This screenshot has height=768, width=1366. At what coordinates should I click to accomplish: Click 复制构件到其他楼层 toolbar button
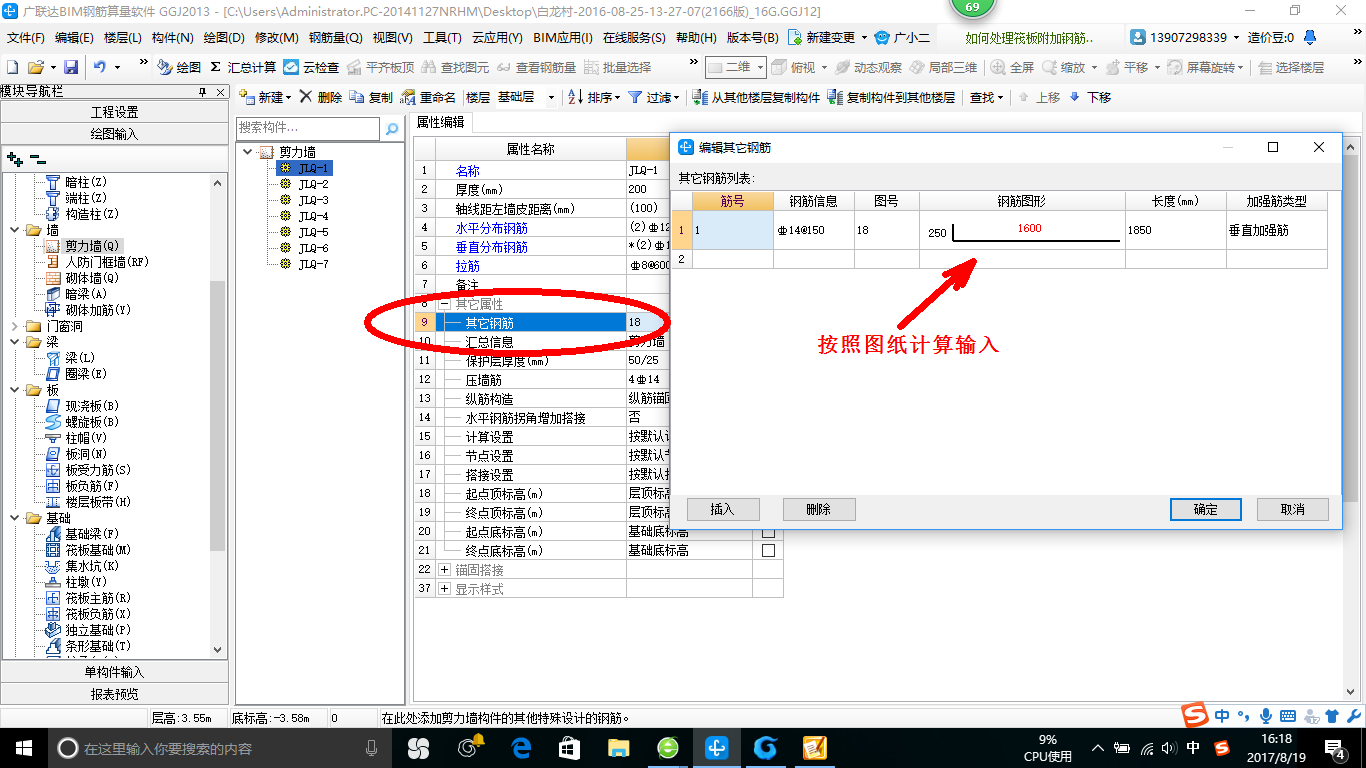[x=893, y=97]
